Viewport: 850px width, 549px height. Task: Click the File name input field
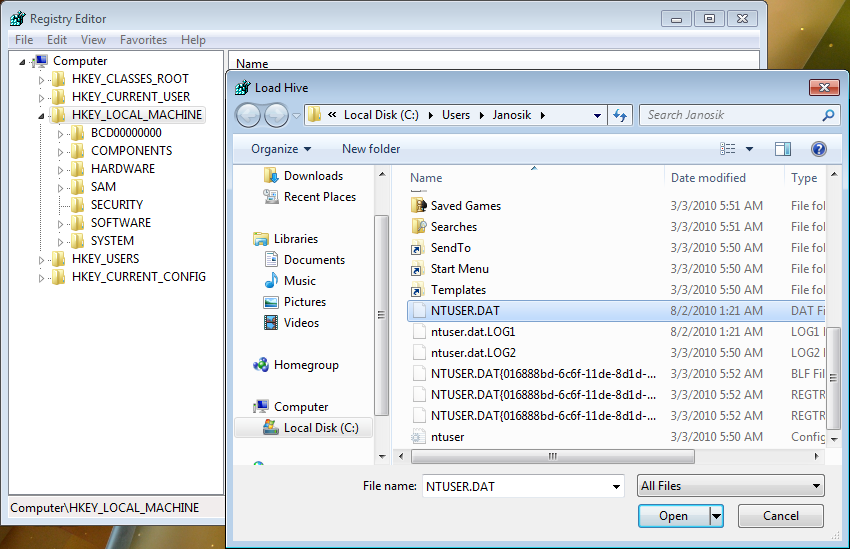click(x=516, y=487)
